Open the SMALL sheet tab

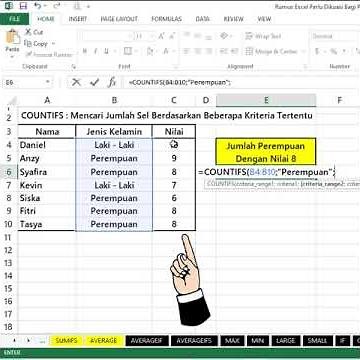(x=317, y=341)
